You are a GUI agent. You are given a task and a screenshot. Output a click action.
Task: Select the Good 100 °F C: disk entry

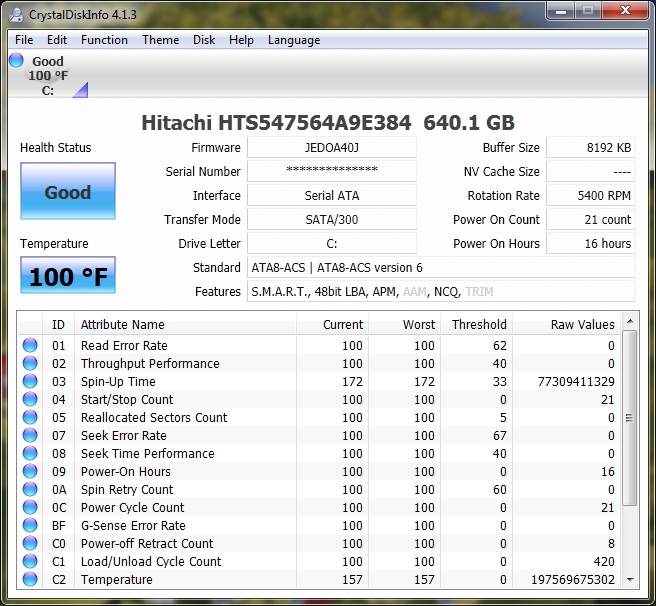click(x=48, y=75)
